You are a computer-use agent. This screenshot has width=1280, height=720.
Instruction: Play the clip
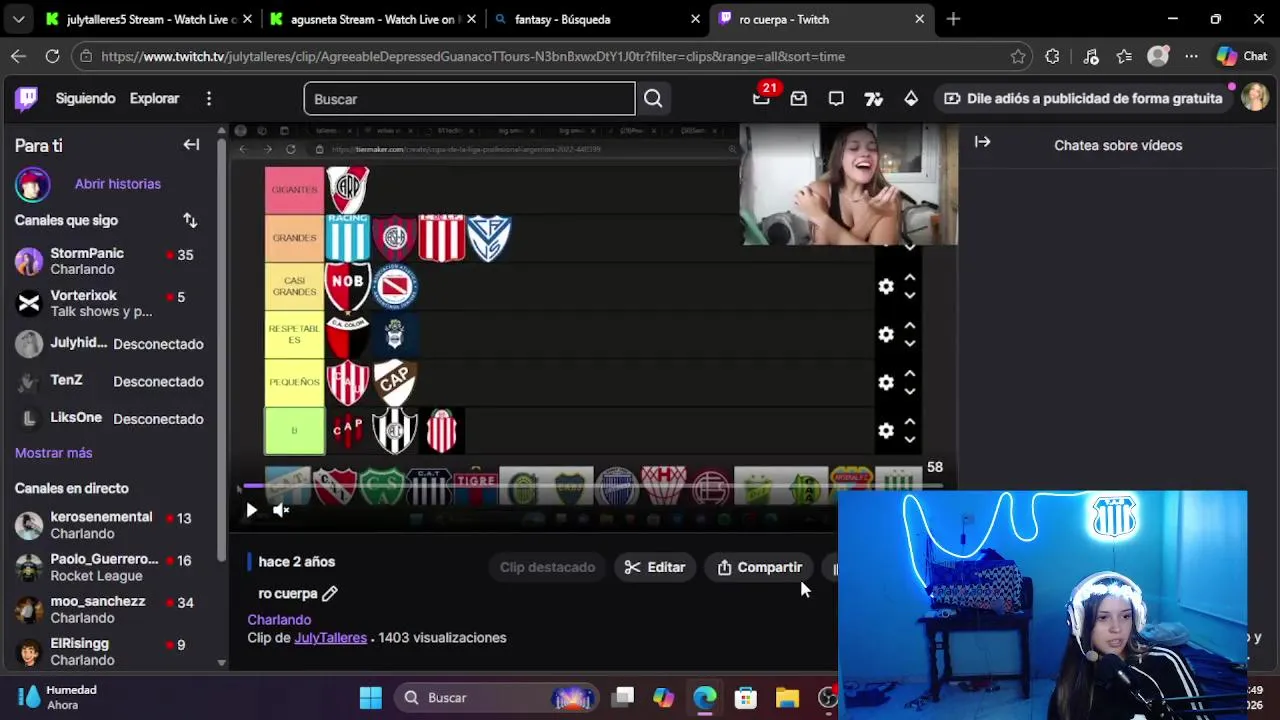pyautogui.click(x=251, y=510)
